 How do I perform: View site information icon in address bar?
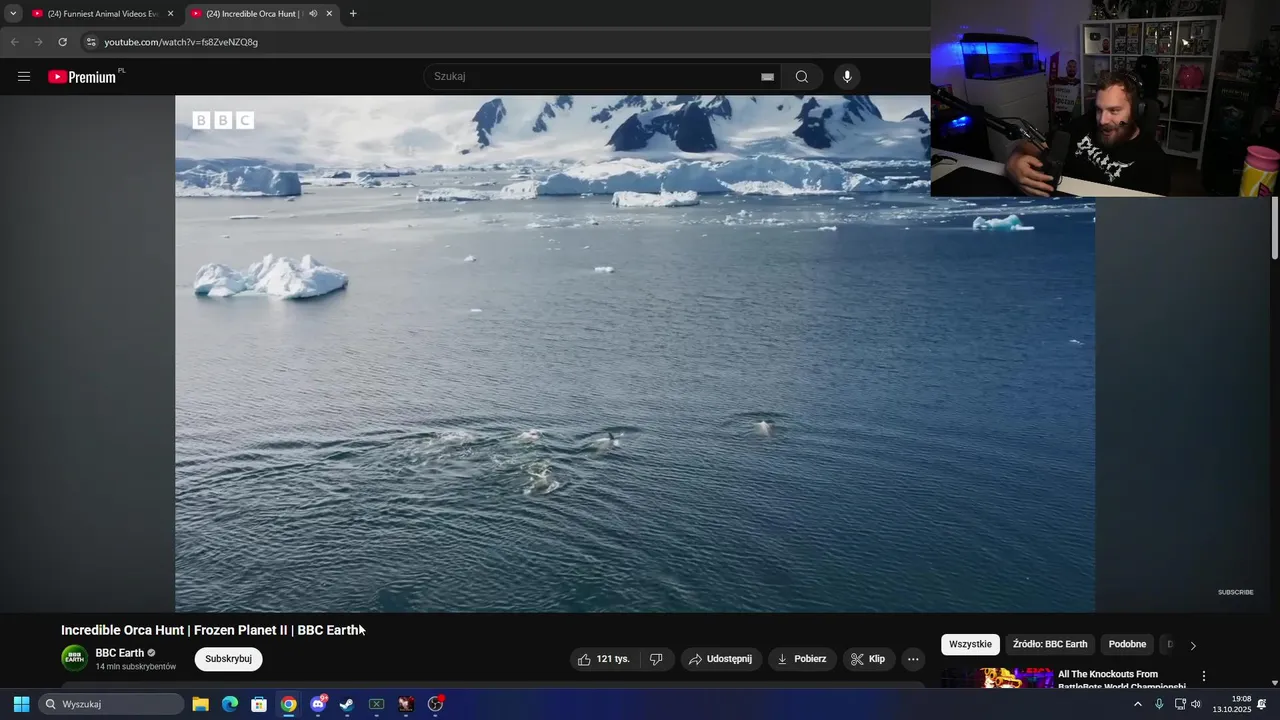[x=91, y=42]
